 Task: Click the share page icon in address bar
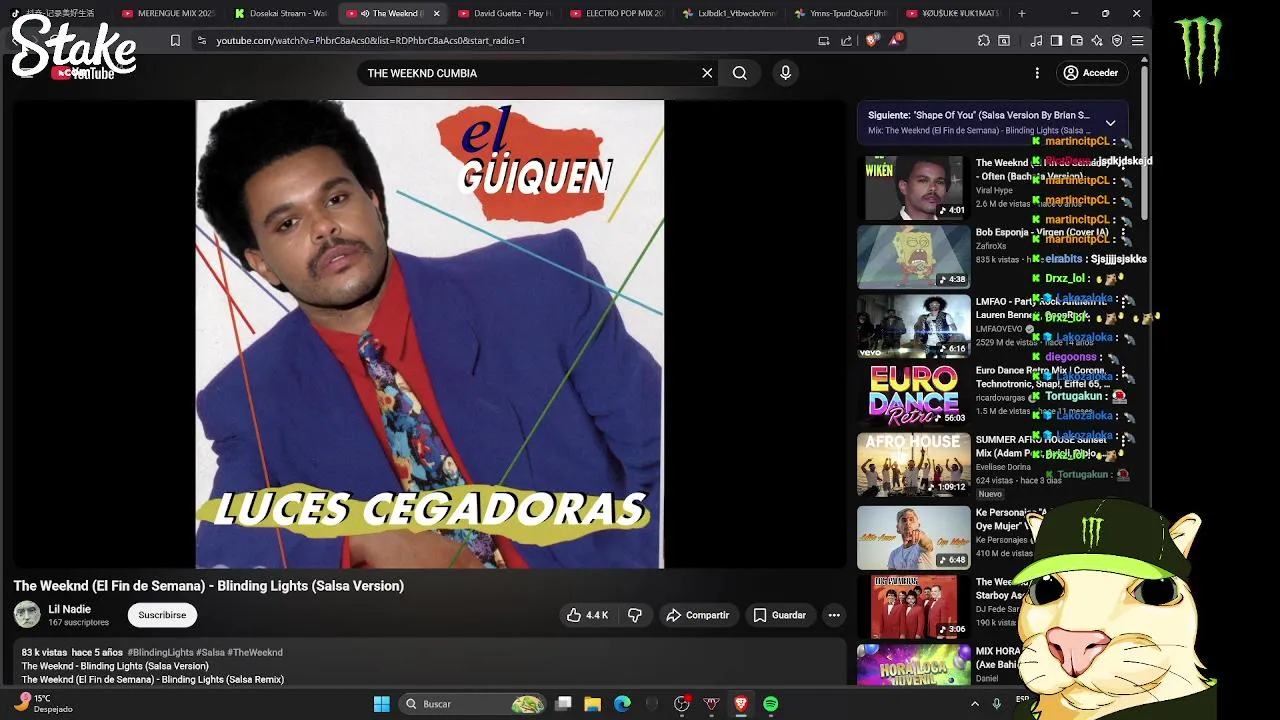847,40
